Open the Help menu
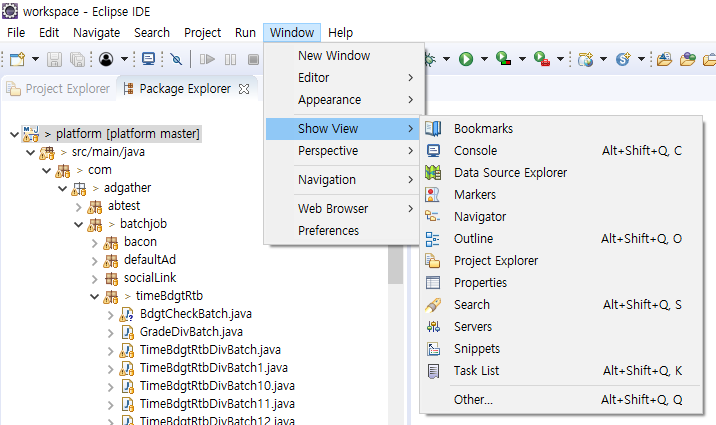Image resolution: width=716 pixels, height=425 pixels. tap(340, 33)
